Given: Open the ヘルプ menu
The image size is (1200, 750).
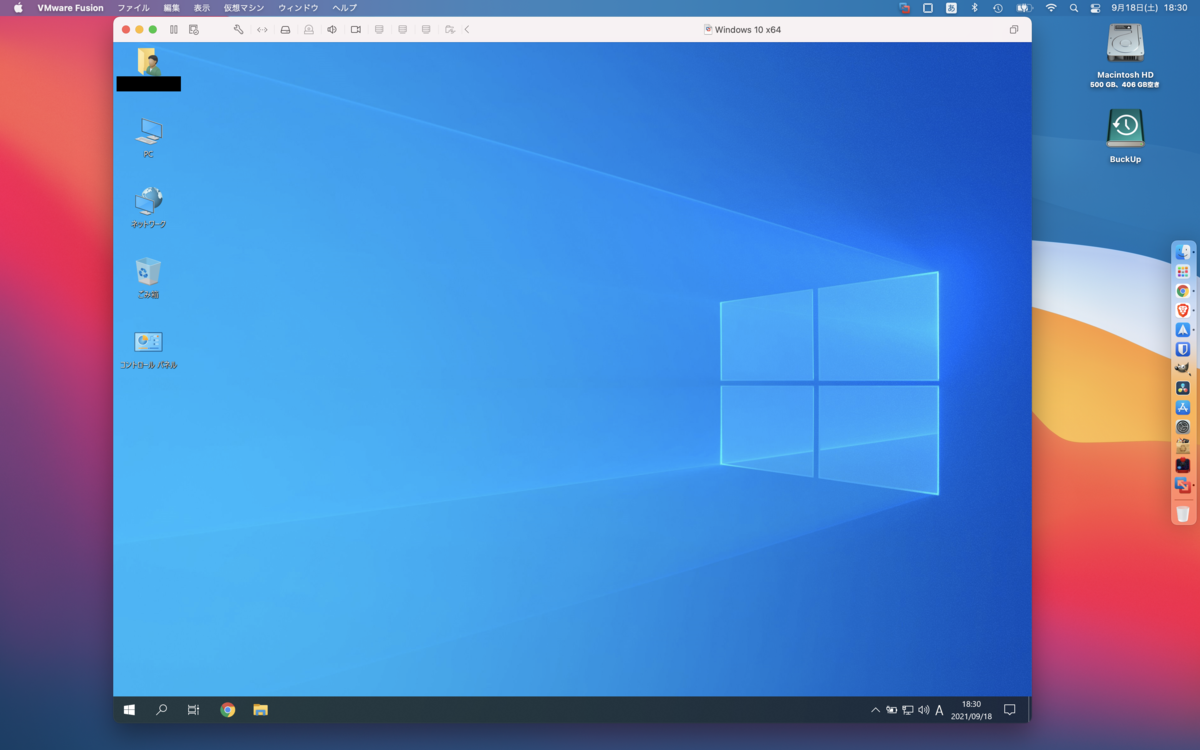Looking at the screenshot, I should tap(344, 7).
